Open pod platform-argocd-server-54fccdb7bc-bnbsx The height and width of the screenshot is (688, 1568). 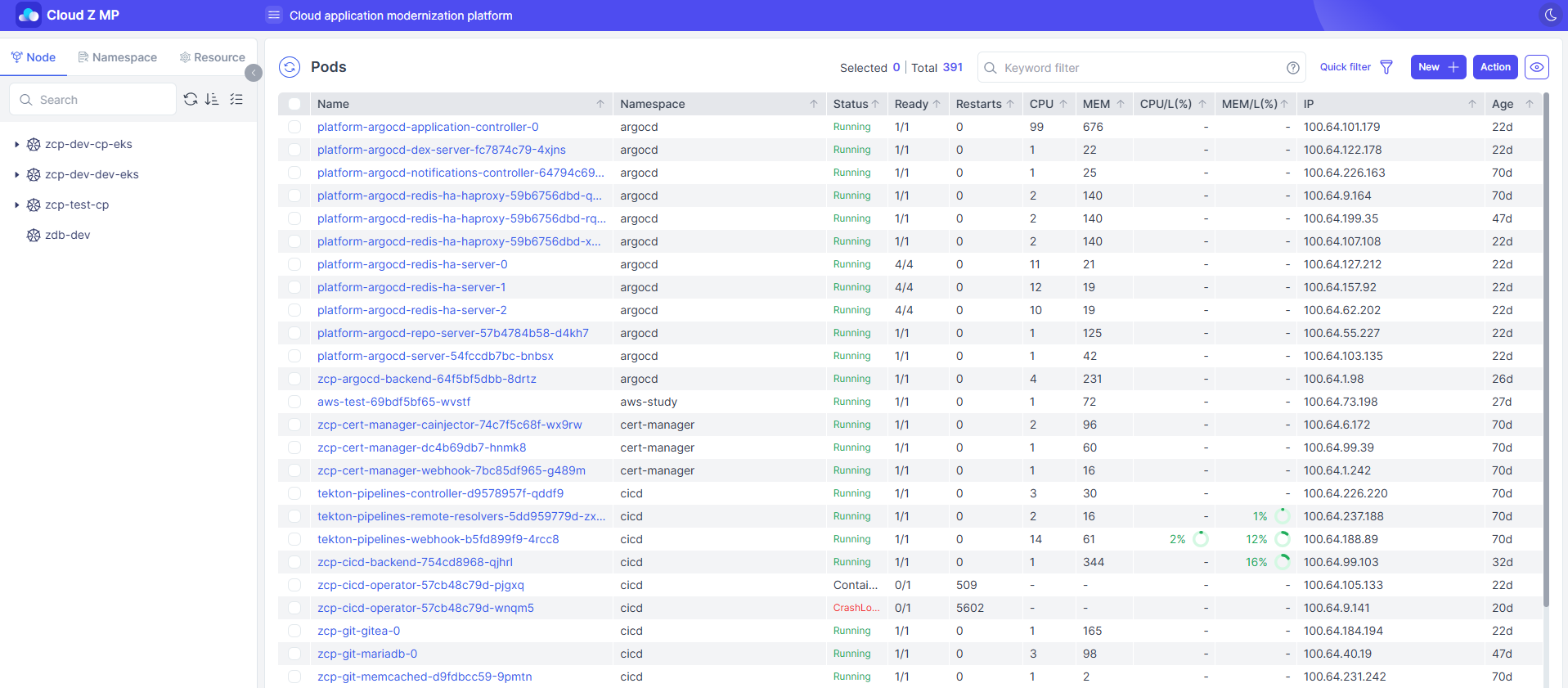(x=435, y=356)
